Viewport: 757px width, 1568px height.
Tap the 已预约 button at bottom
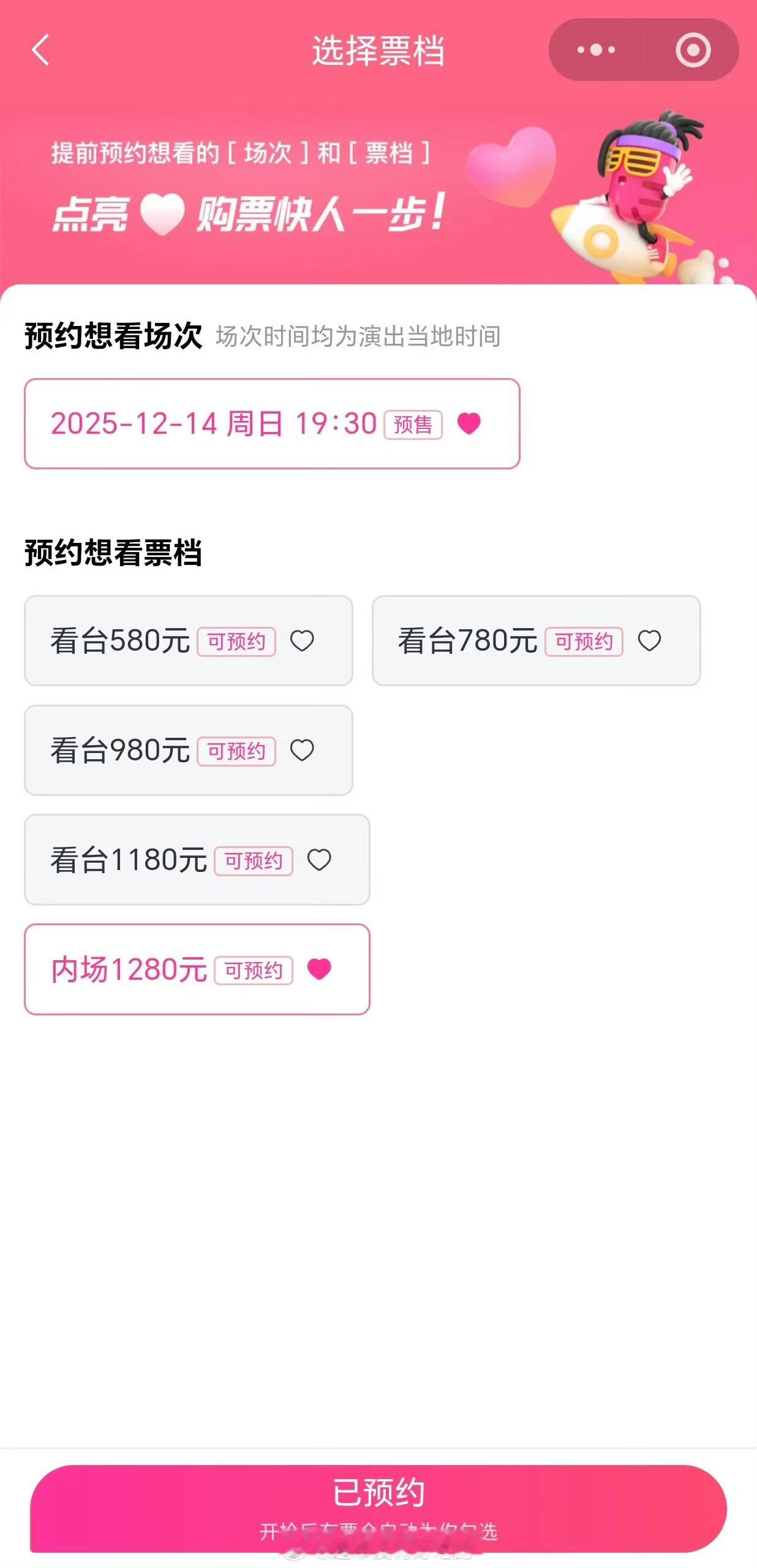point(378,1509)
